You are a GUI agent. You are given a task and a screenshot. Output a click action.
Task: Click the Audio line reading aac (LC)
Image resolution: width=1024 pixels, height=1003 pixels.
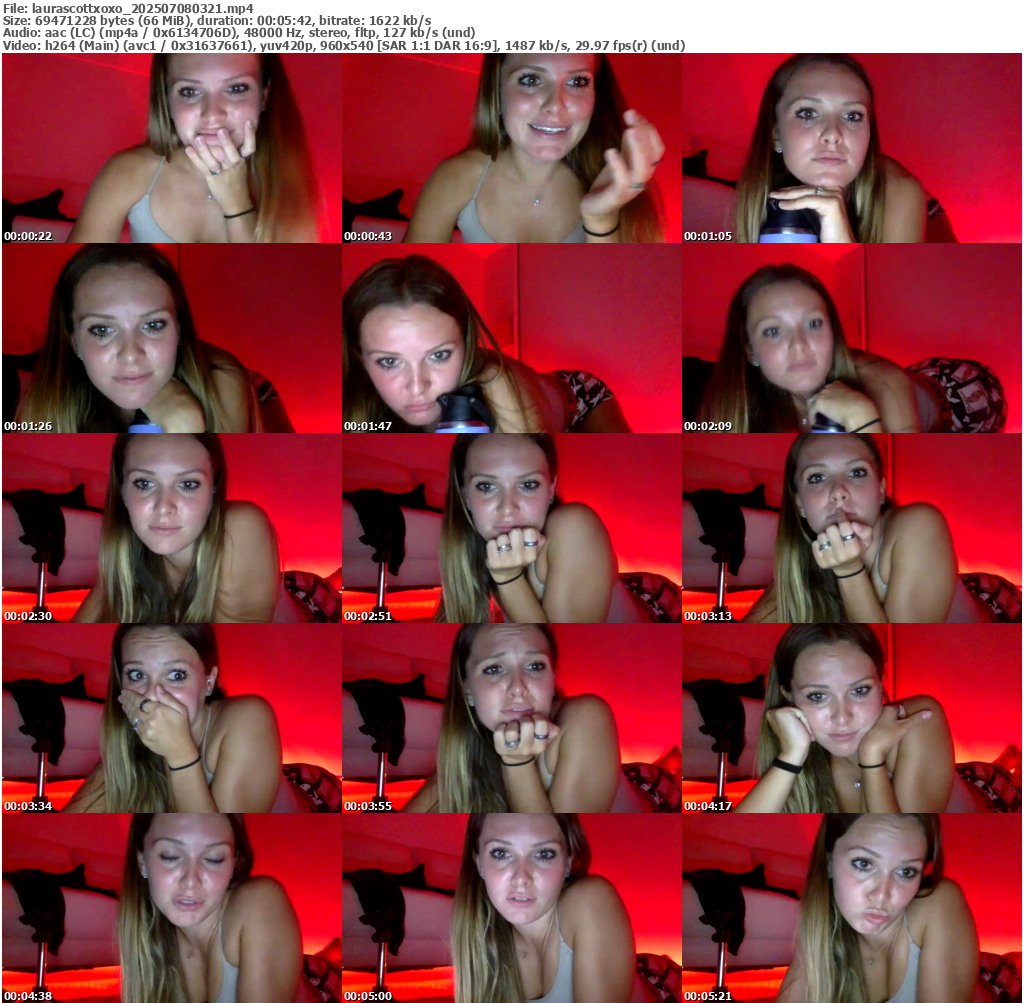(x=238, y=33)
